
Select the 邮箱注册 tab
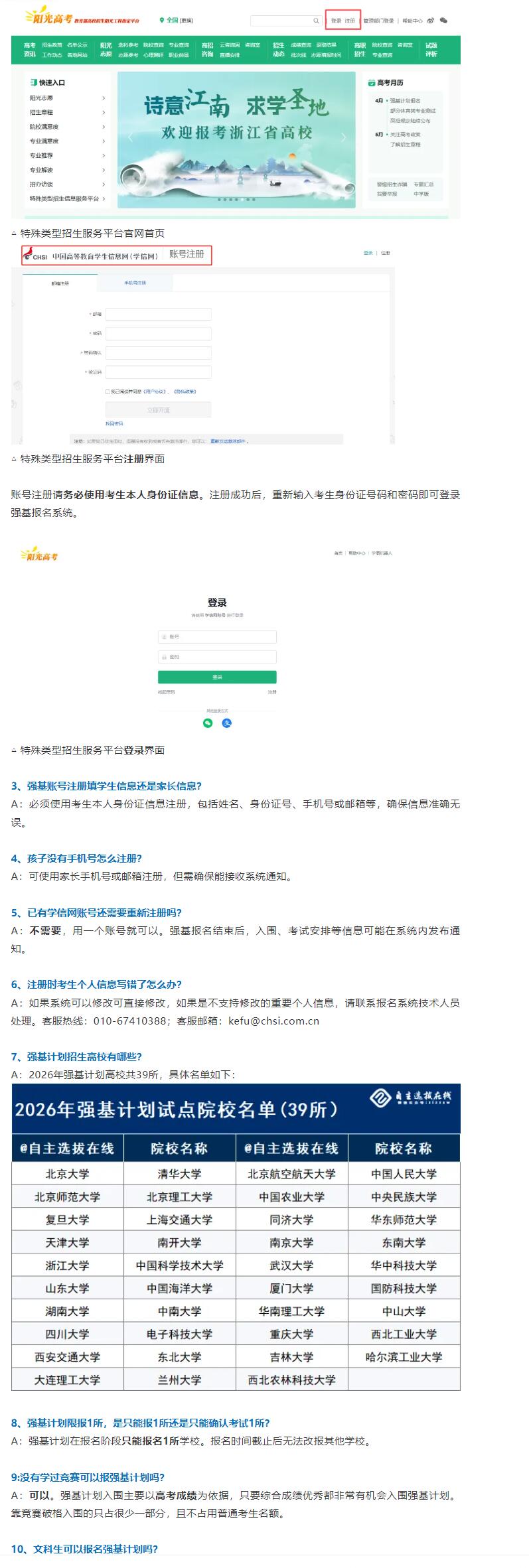point(60,283)
